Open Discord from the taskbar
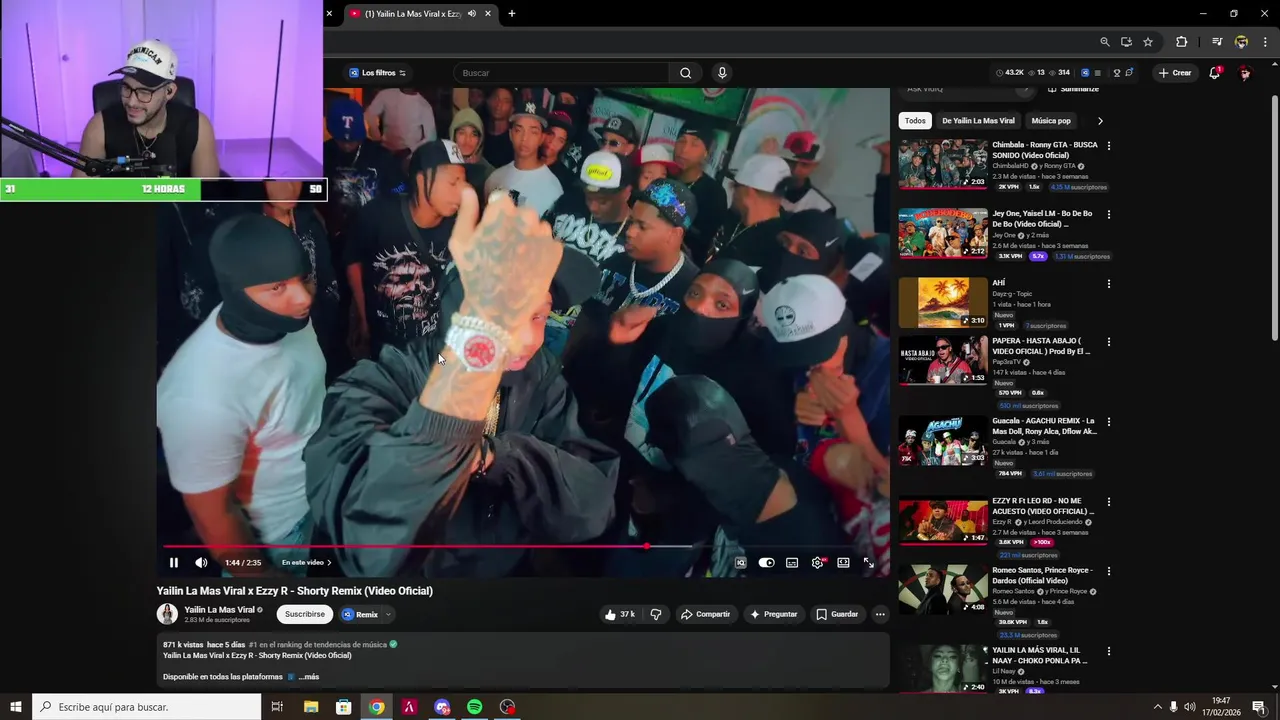 [x=442, y=707]
